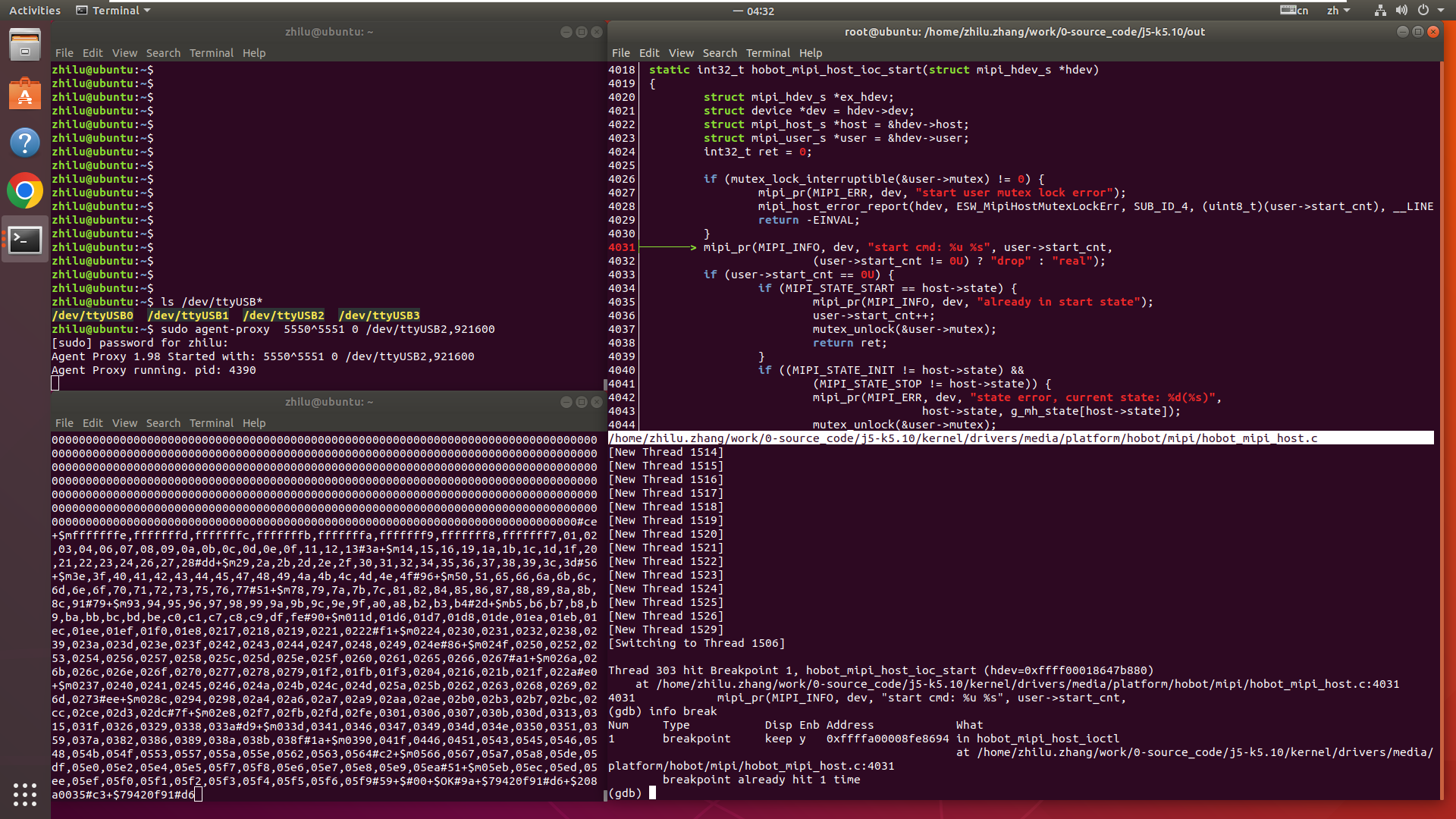Click the /dev/ttyUSB3 entry
Viewport: 1456px width, 819px height.
click(379, 315)
